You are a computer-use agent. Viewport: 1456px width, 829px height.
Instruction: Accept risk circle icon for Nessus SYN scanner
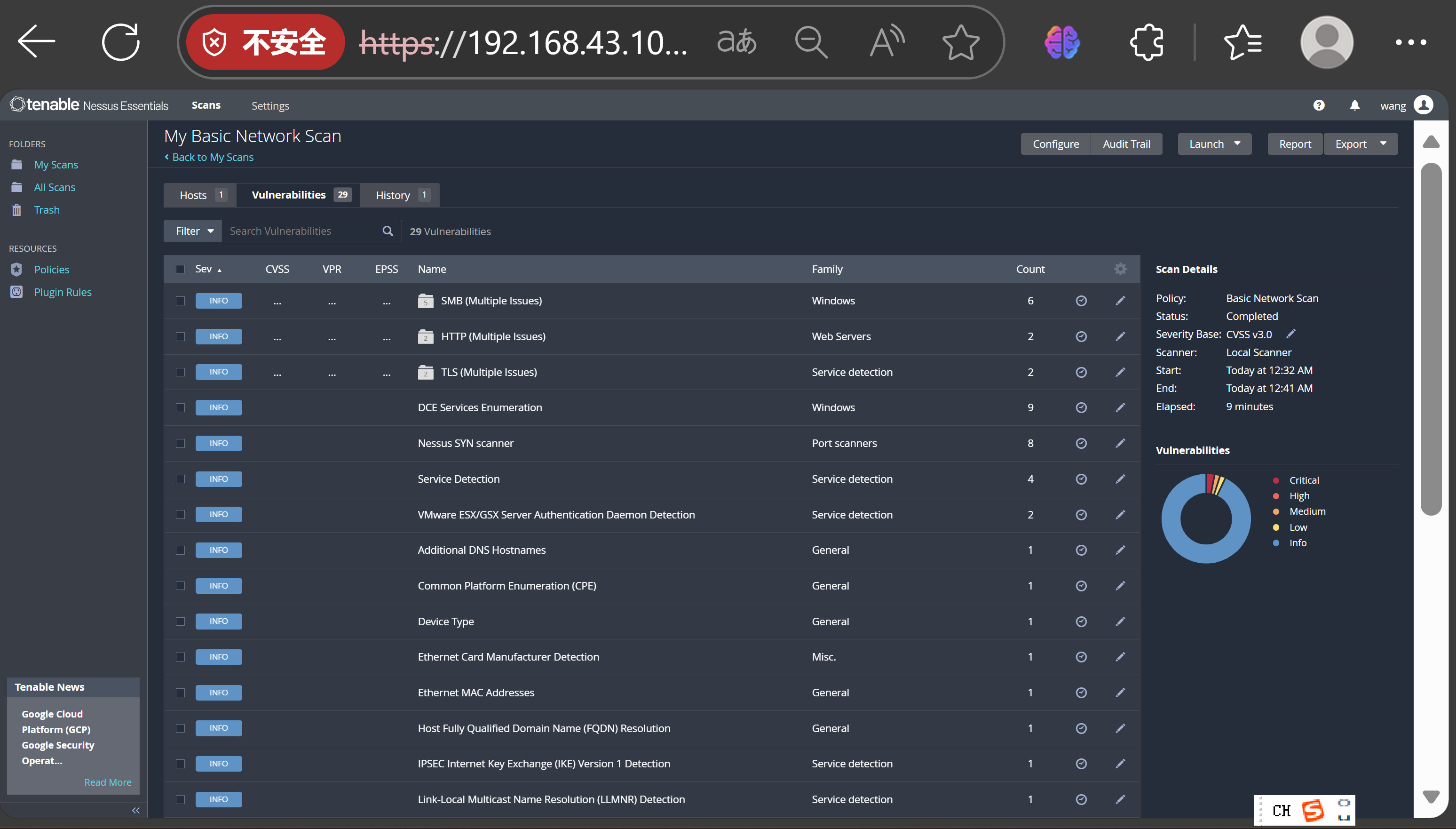[x=1081, y=443]
